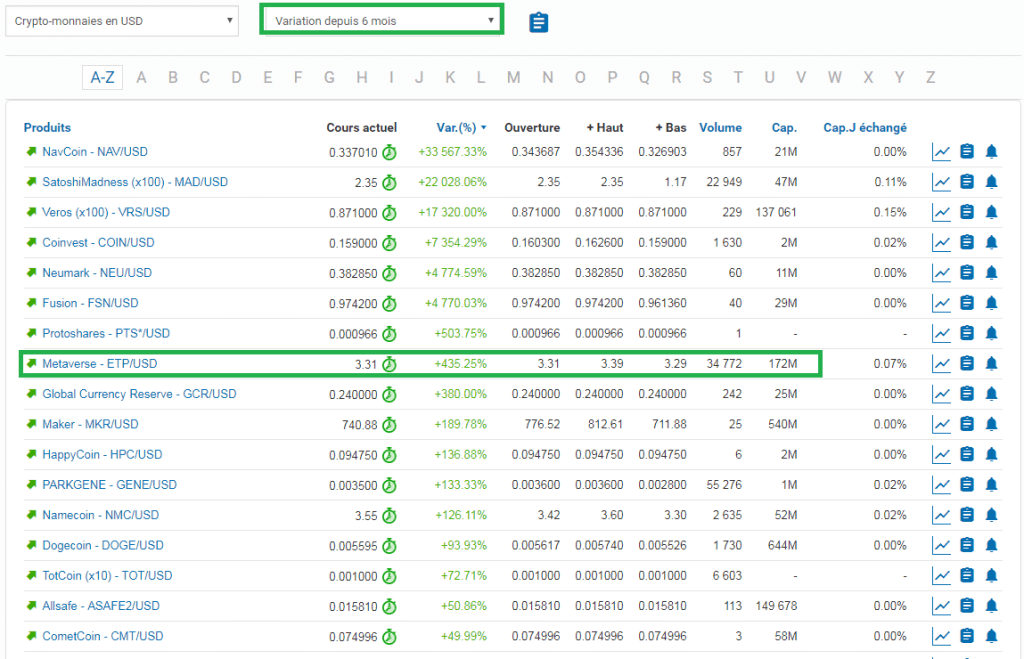
Task: Open the clipboard icon for Allsafe row
Action: click(x=967, y=605)
